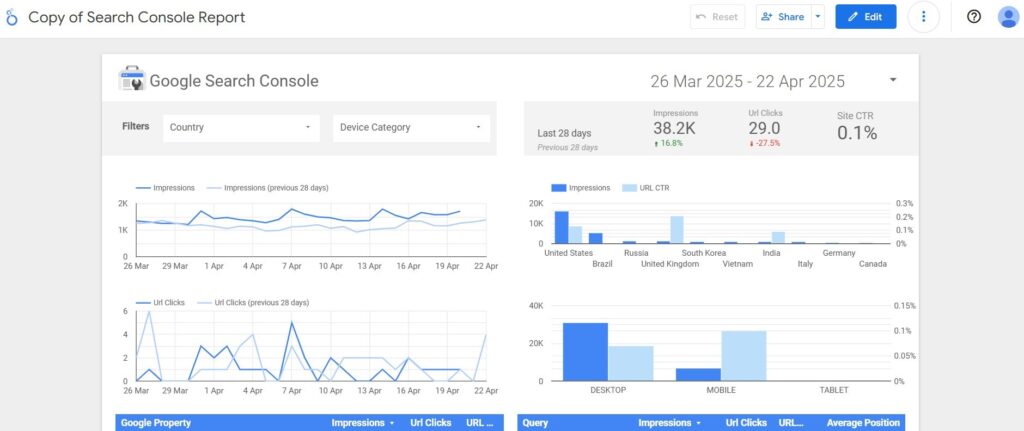This screenshot has height=431, width=1024.
Task: Click Url Clicks (previous 28 days) legend entry
Action: point(253,303)
